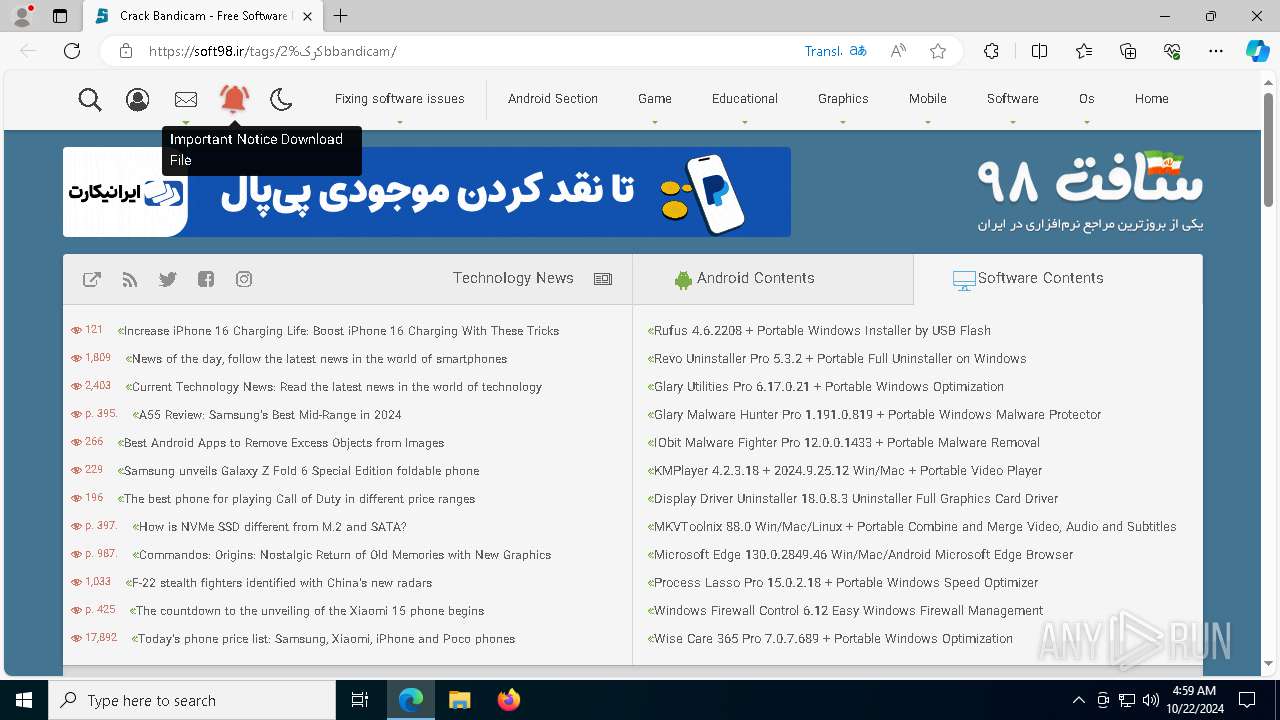Expand the Fixing software issues menu
This screenshot has width=1280, height=720.
[x=399, y=99]
